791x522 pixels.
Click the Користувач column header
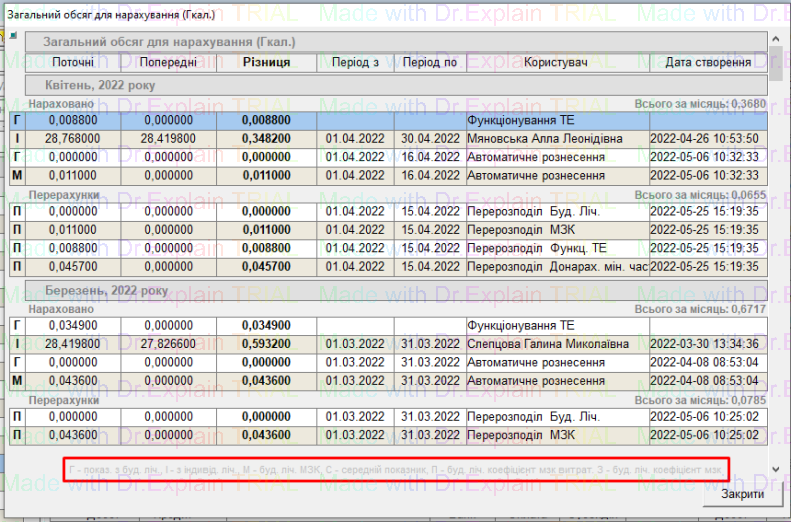point(556,62)
